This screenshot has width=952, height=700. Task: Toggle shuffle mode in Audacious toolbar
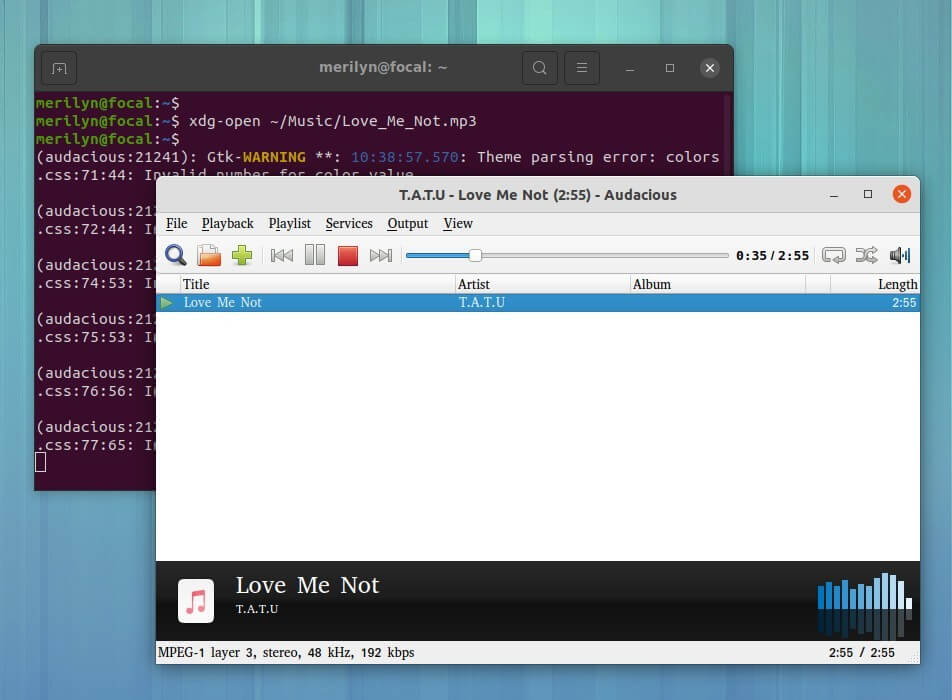click(x=866, y=255)
